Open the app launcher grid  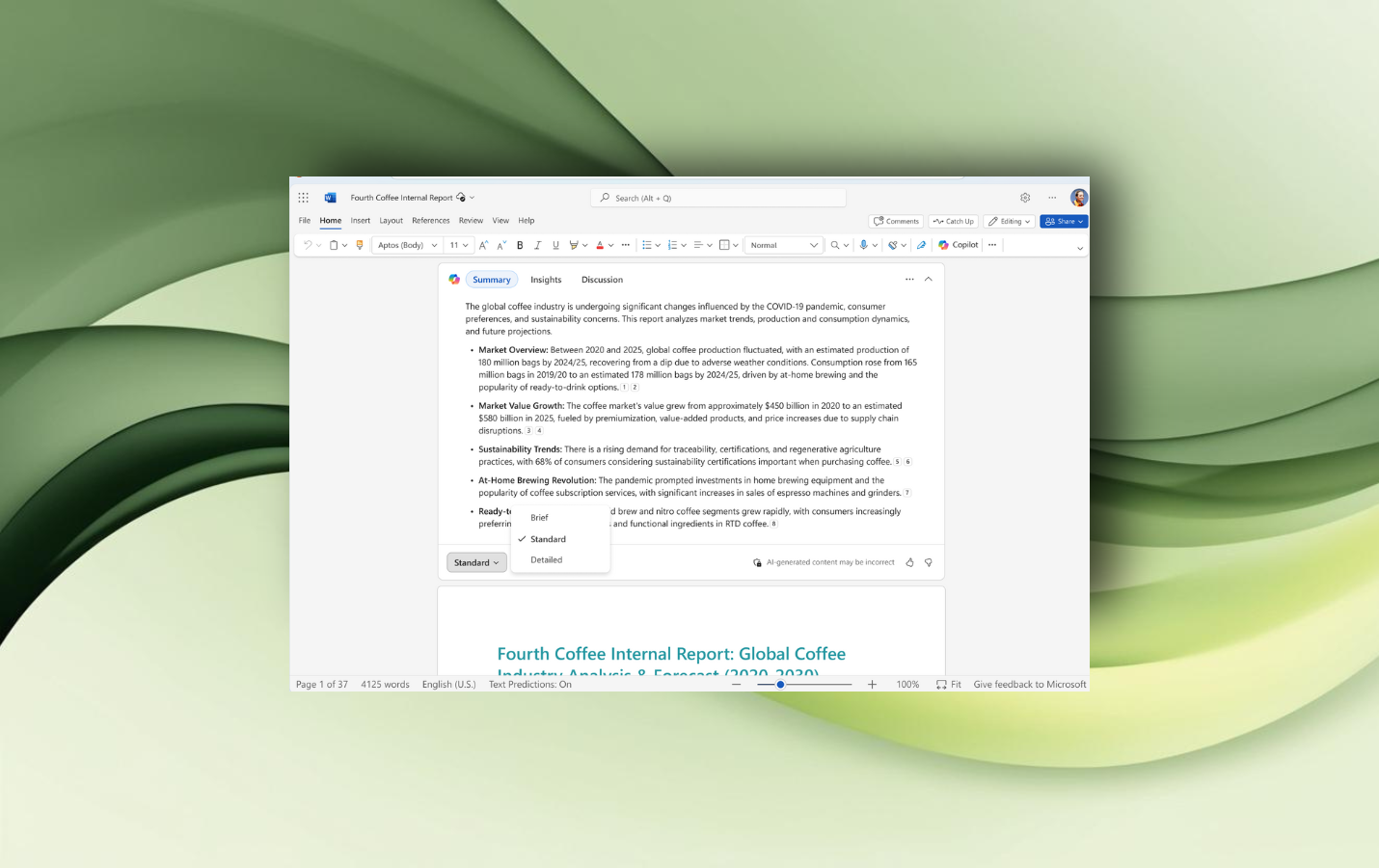click(303, 198)
